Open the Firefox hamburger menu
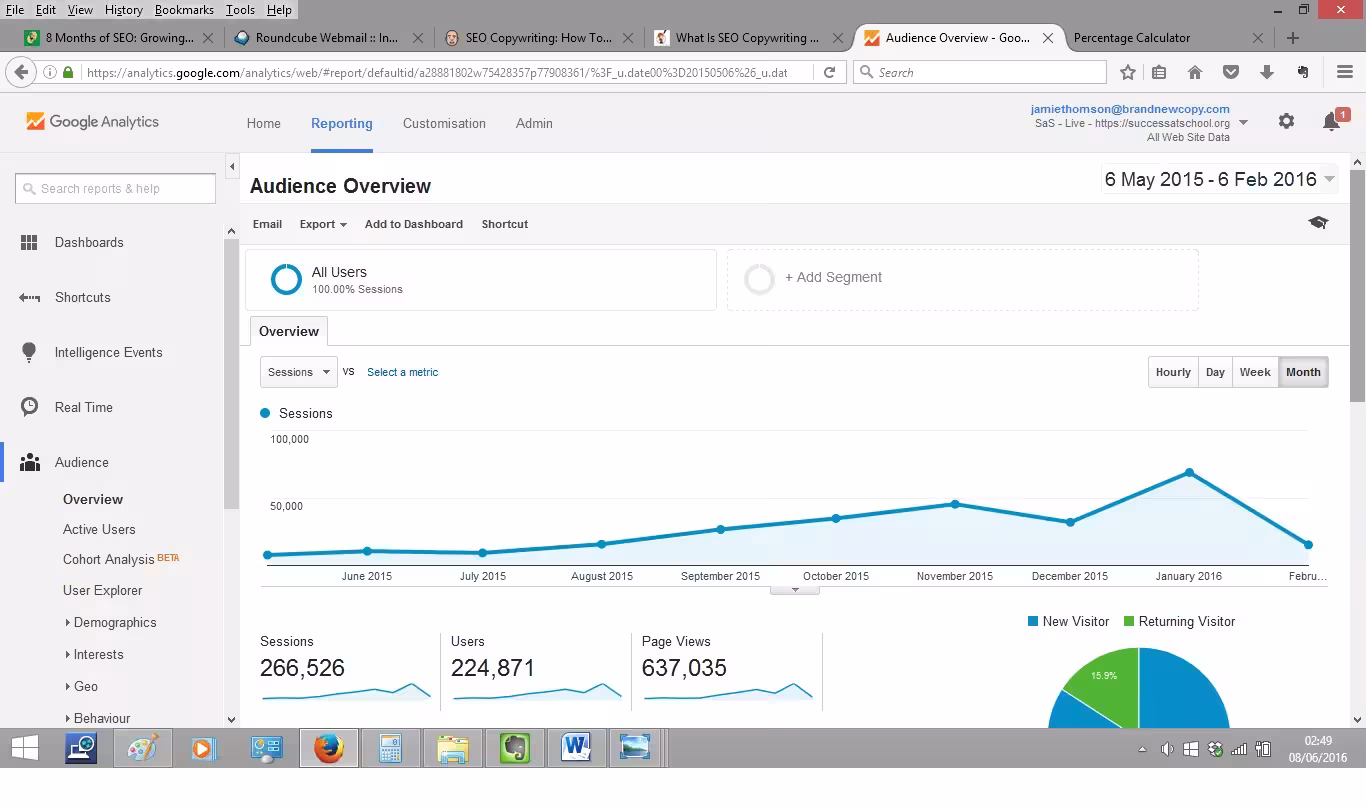This screenshot has height=806, width=1366. click(x=1344, y=72)
